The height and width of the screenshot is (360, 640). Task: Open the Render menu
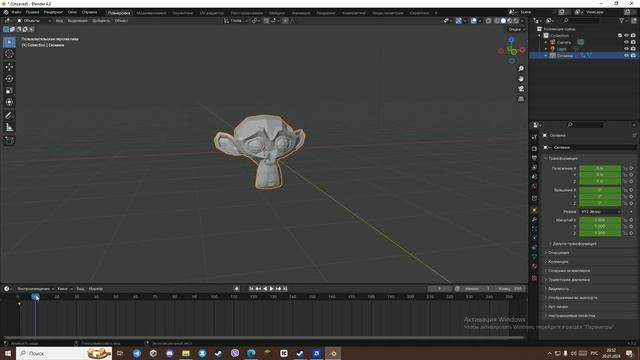(x=53, y=12)
